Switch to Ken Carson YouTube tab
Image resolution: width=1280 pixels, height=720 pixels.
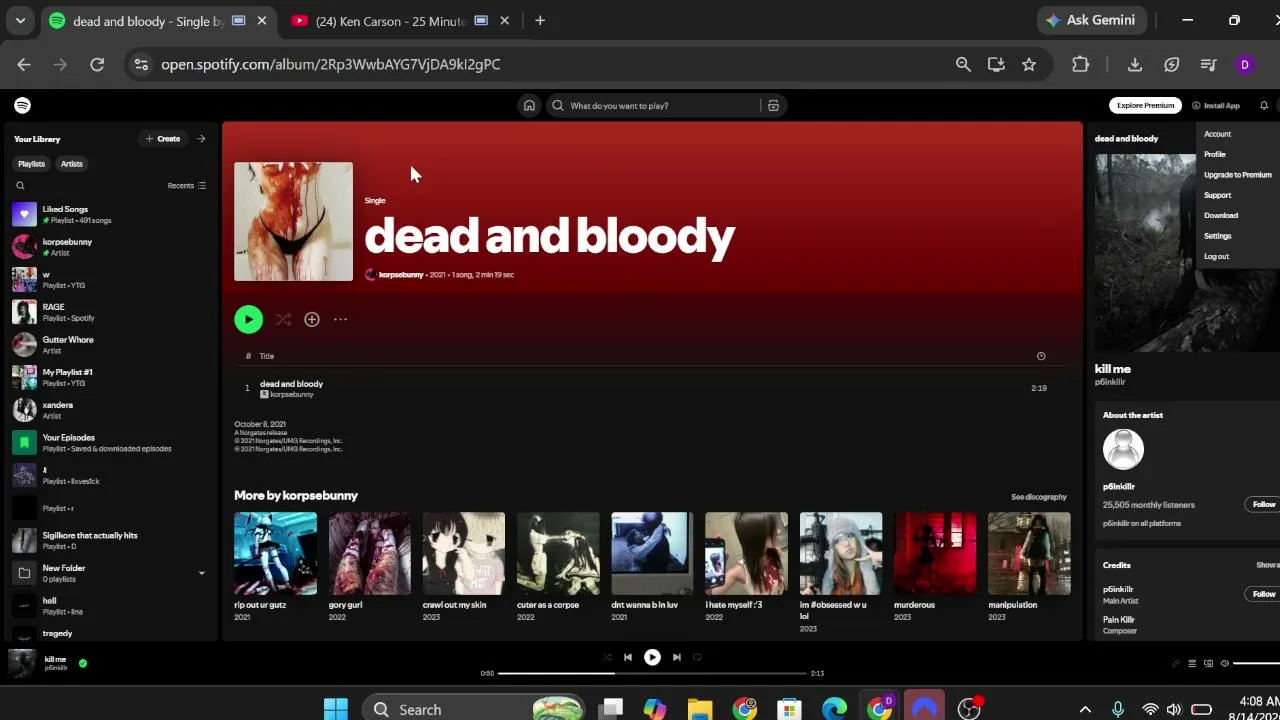(x=390, y=21)
